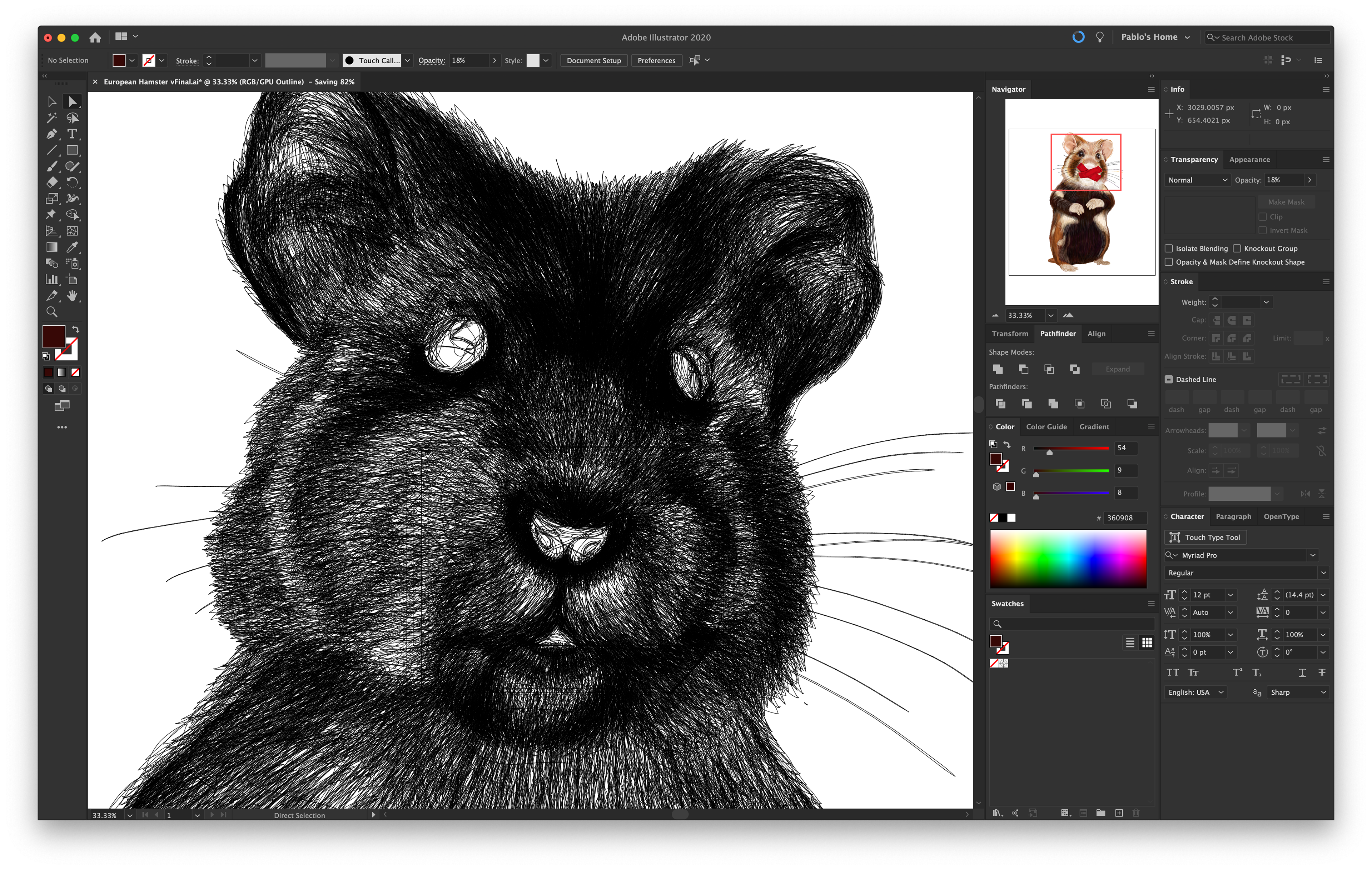
Task: Choose the Zoom tool
Action: (52, 312)
